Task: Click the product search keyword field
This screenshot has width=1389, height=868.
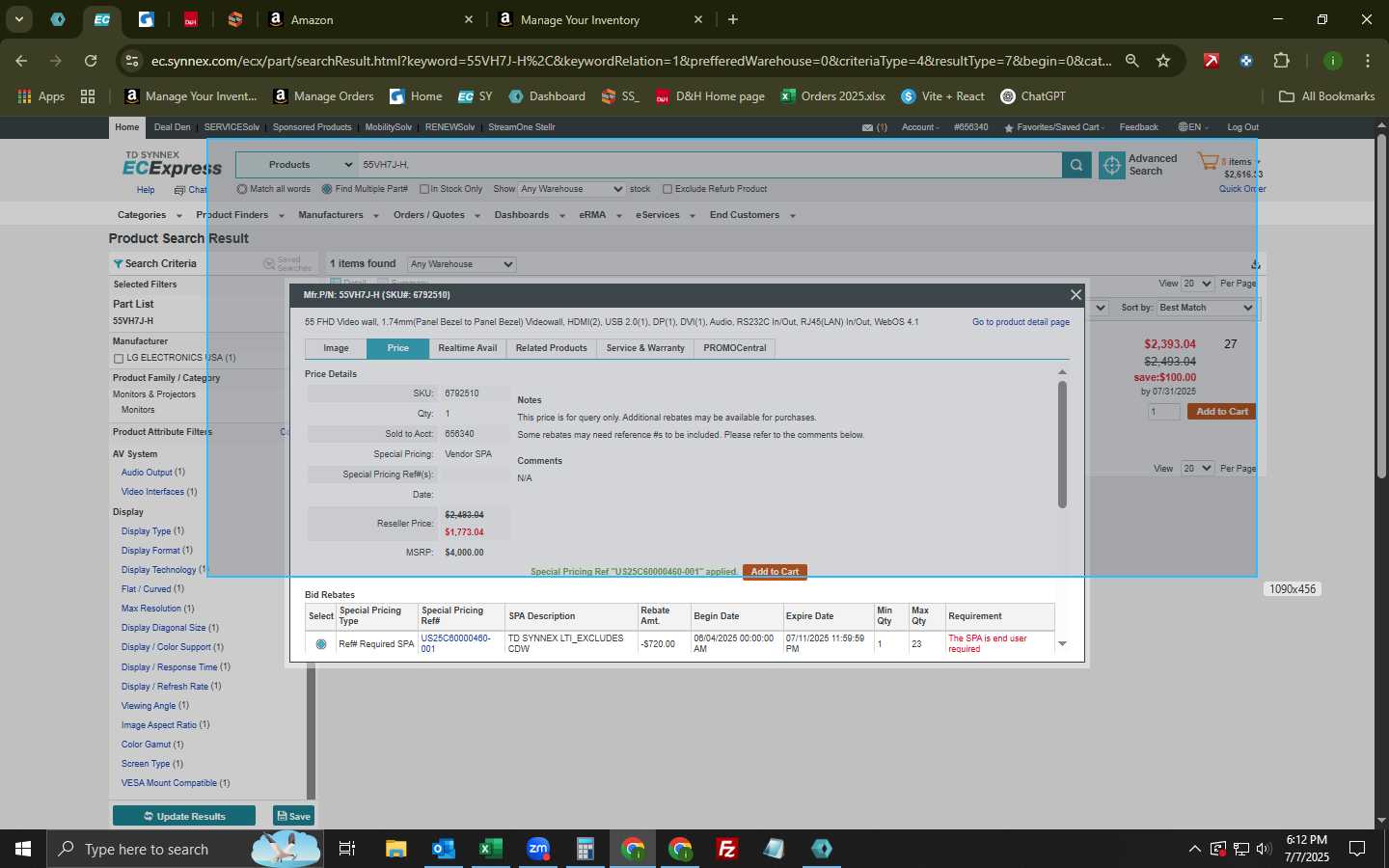Action: 709,165
